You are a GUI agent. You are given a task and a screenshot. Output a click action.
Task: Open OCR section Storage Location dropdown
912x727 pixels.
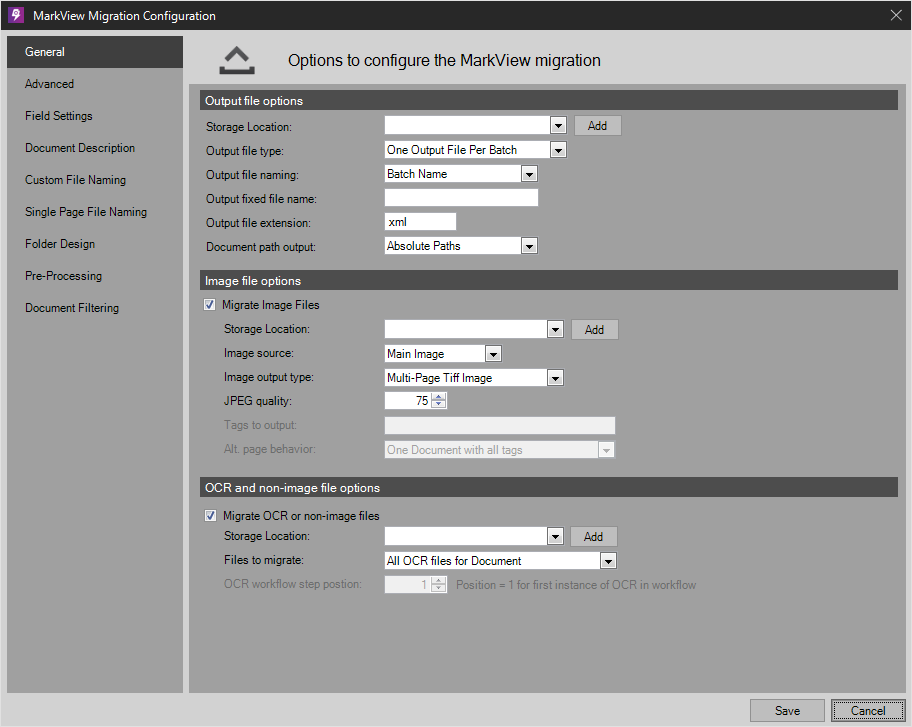pos(555,537)
